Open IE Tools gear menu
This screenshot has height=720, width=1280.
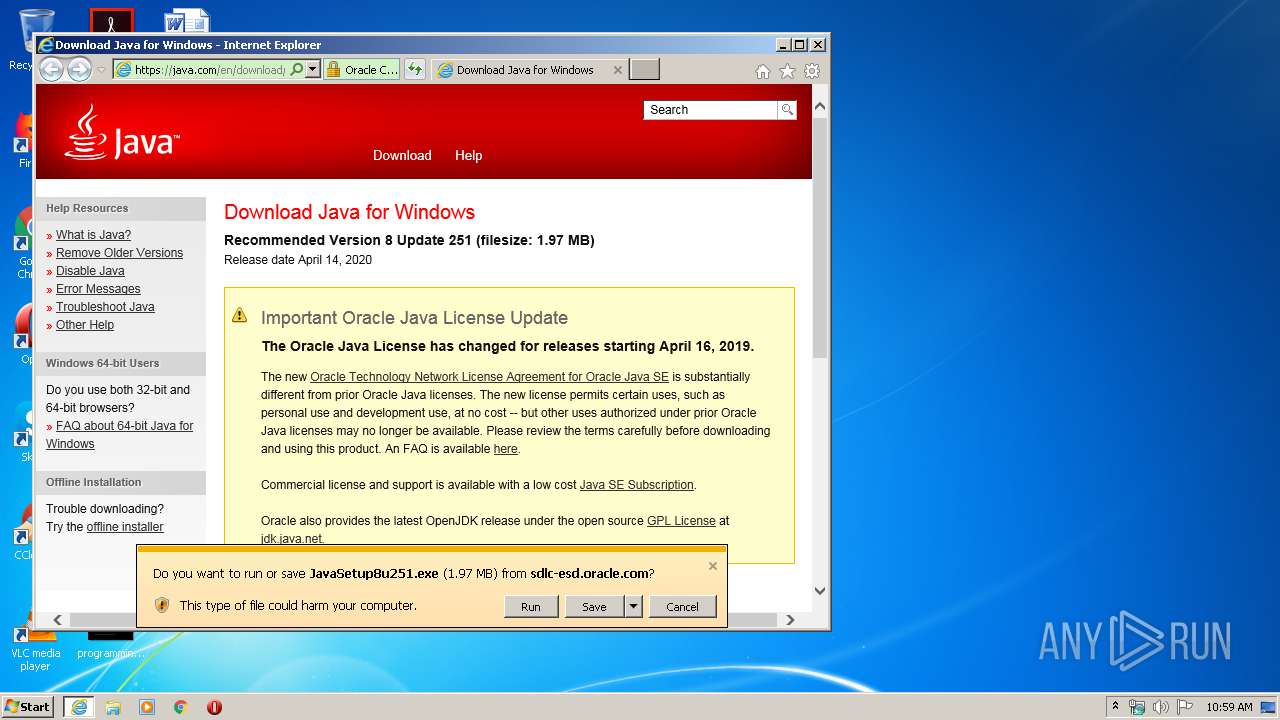pos(812,71)
